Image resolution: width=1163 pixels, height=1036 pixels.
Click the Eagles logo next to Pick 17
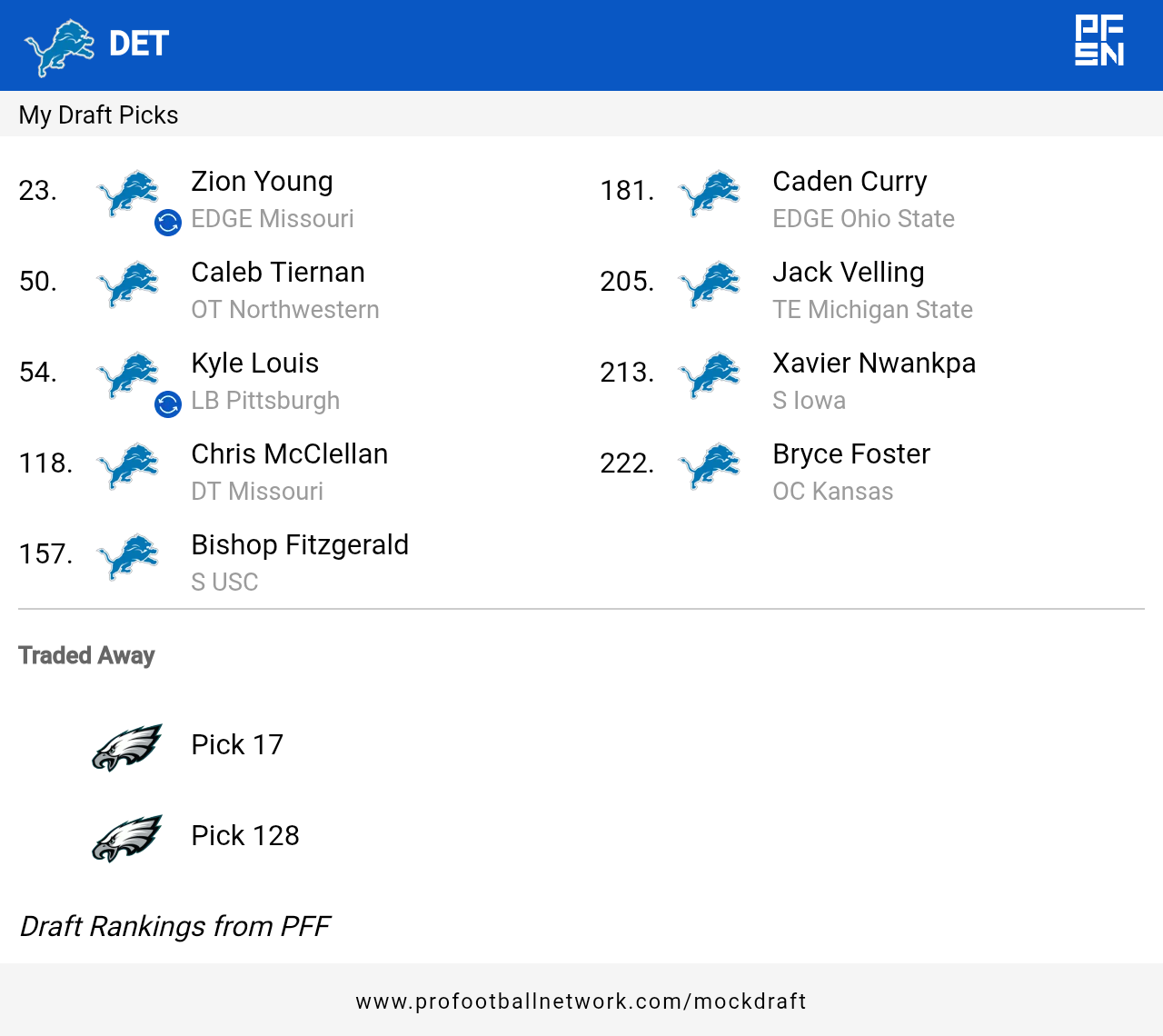pyautogui.click(x=127, y=746)
